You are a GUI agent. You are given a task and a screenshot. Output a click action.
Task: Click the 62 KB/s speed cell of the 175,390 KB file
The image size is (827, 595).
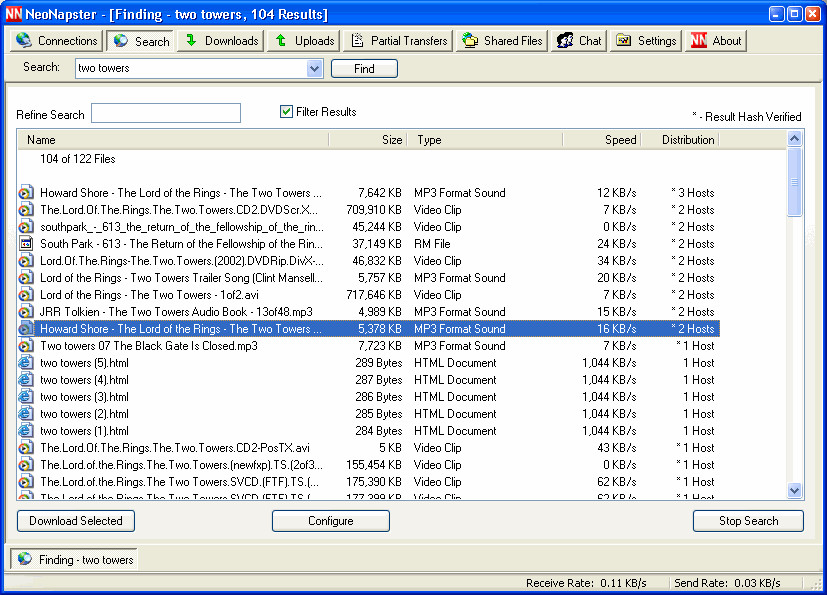coord(617,482)
